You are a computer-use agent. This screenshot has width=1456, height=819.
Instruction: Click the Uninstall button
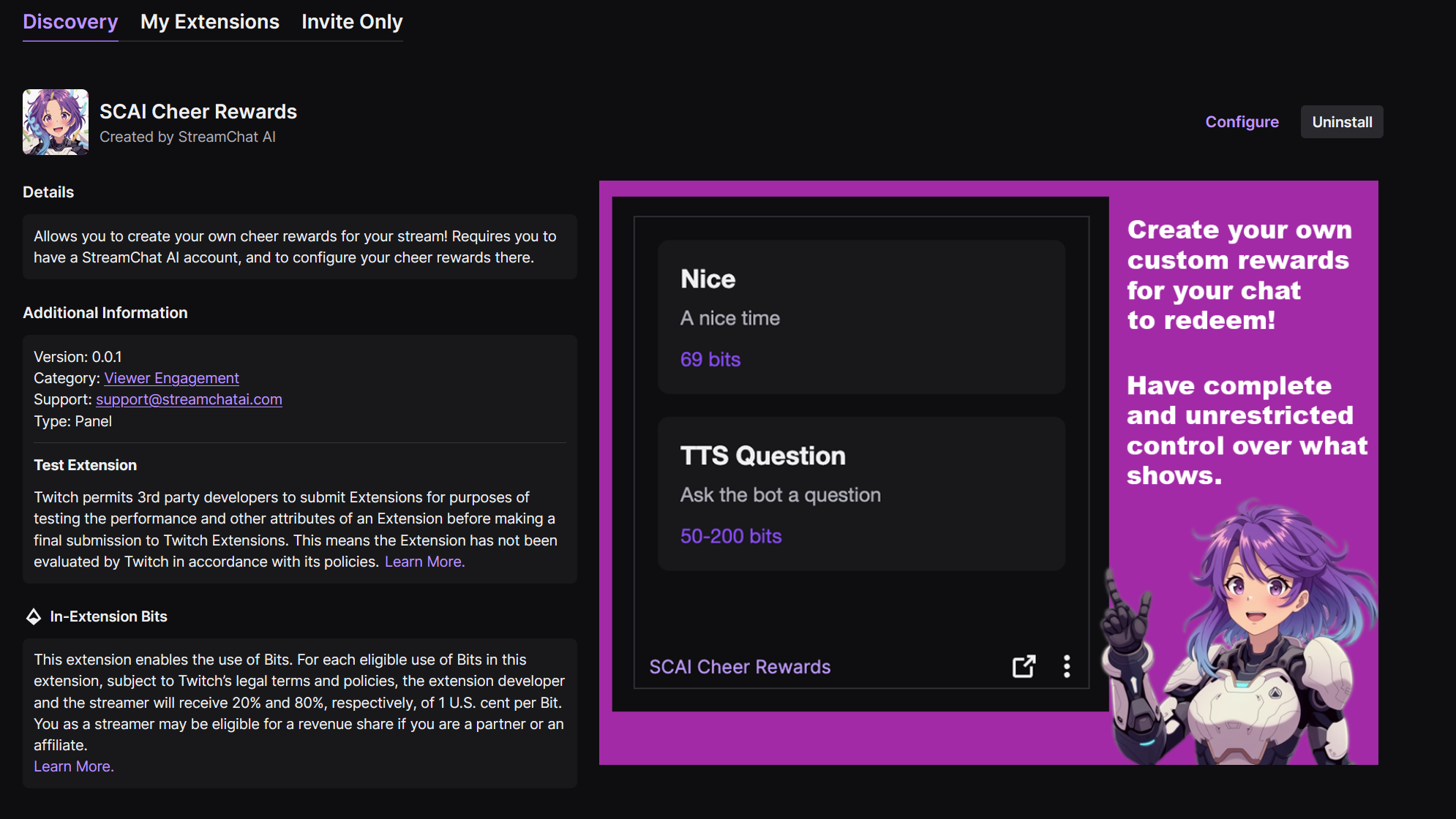click(1342, 122)
